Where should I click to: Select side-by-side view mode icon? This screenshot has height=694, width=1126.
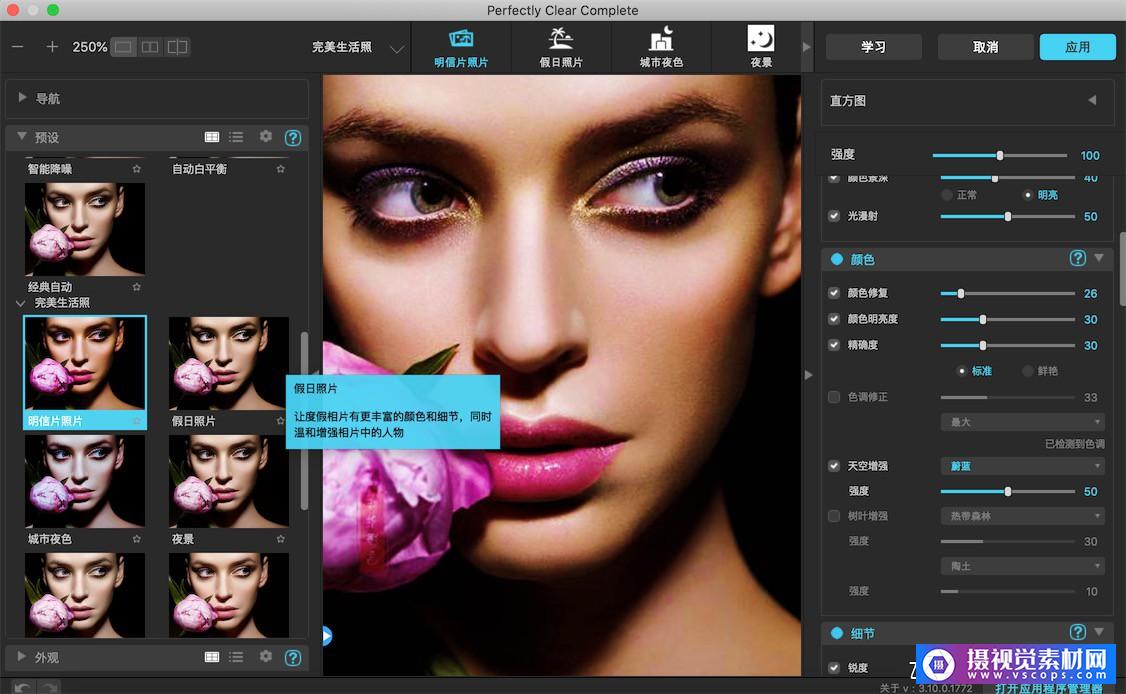(x=150, y=47)
